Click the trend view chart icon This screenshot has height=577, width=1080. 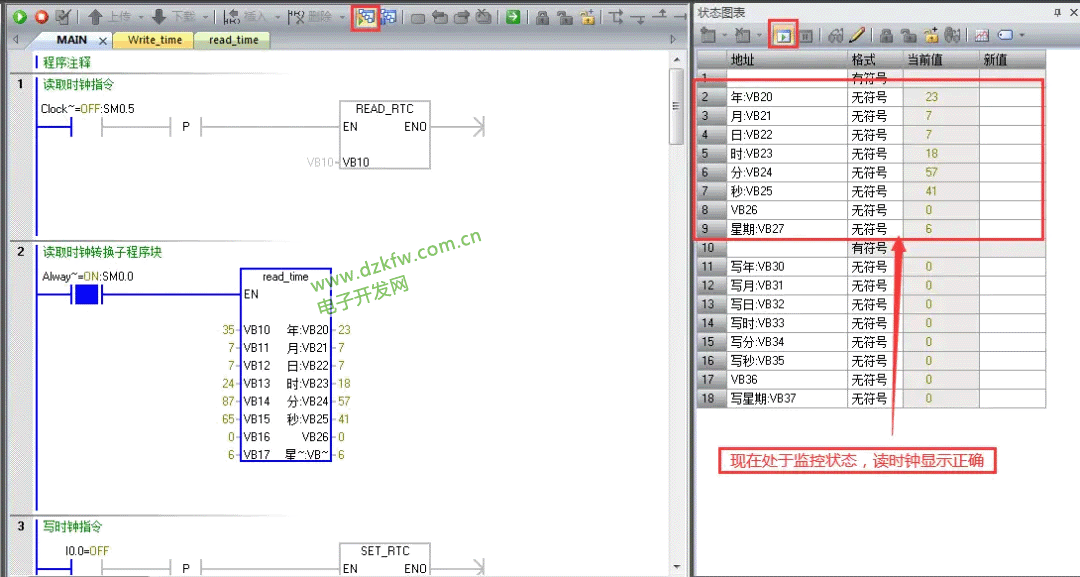pyautogui.click(x=982, y=36)
